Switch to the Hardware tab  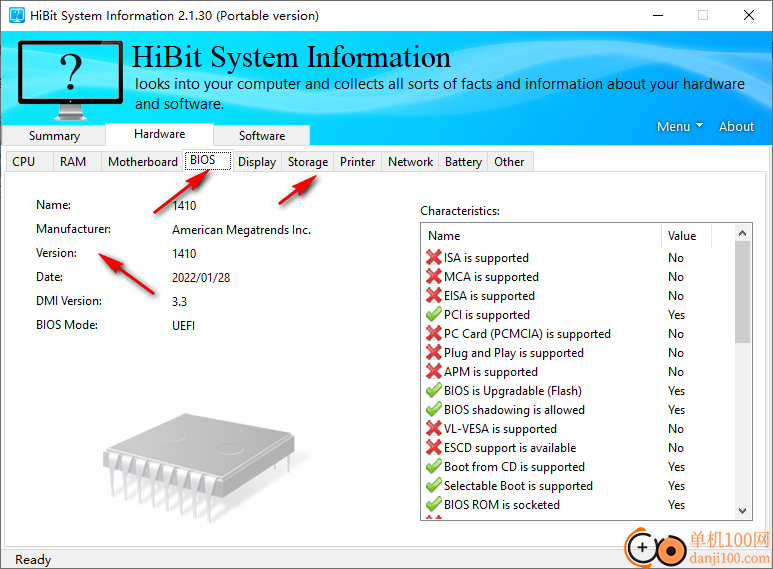(160, 134)
